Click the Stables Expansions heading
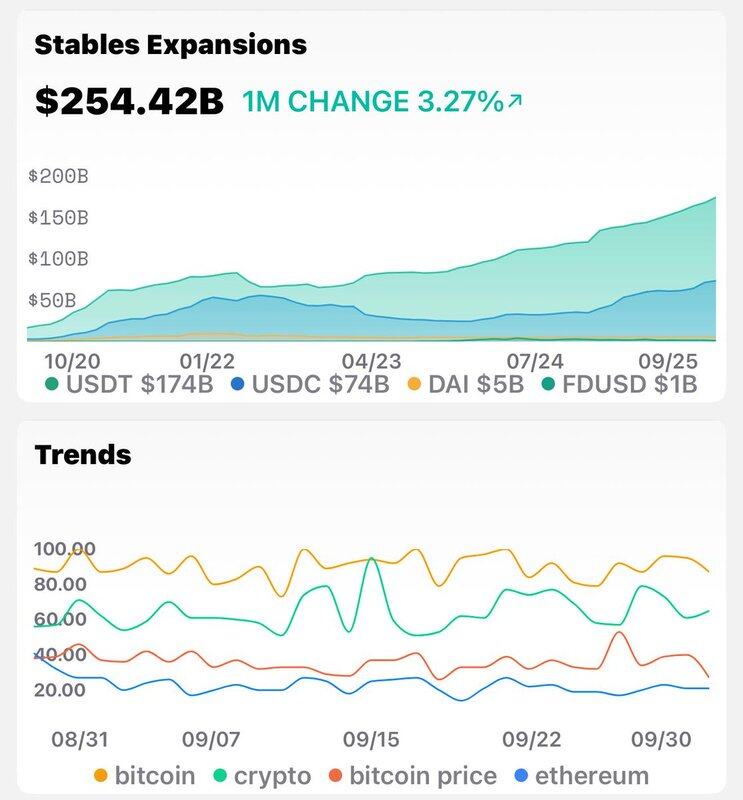Image resolution: width=743 pixels, height=800 pixels. coord(171,44)
